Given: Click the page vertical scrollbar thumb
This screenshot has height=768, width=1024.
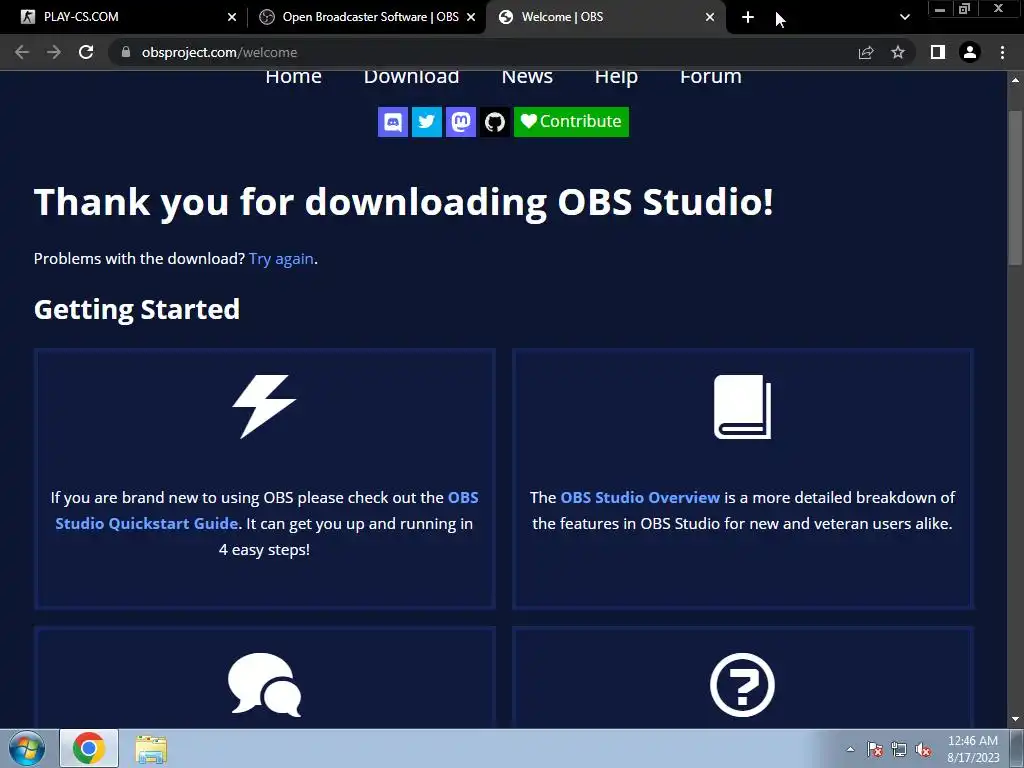Looking at the screenshot, I should [x=1015, y=188].
